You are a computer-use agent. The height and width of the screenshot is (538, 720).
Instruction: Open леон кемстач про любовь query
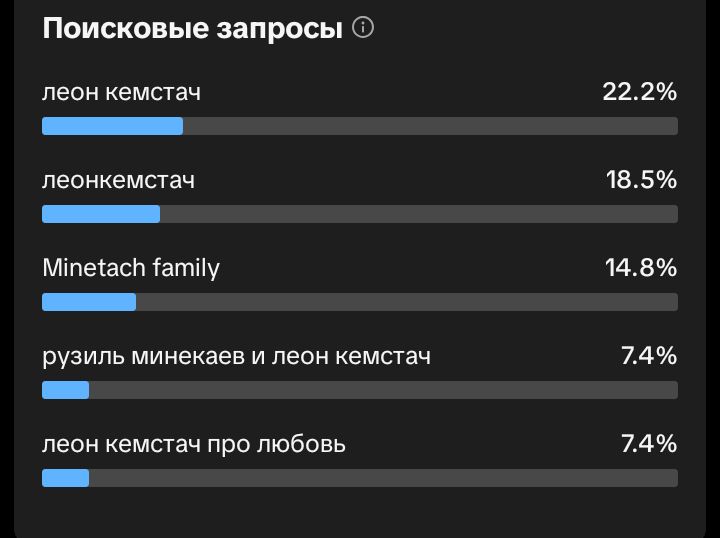click(x=194, y=444)
